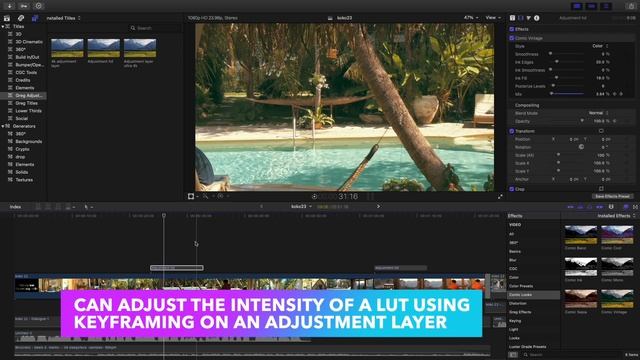Open the Style Color dropdown
The height and width of the screenshot is (360, 640).
tap(600, 46)
